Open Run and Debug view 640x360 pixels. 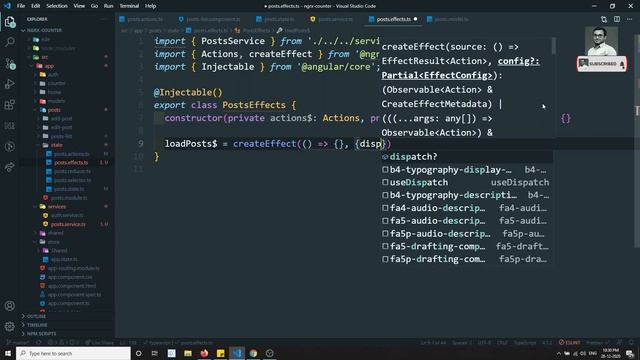point(10,84)
